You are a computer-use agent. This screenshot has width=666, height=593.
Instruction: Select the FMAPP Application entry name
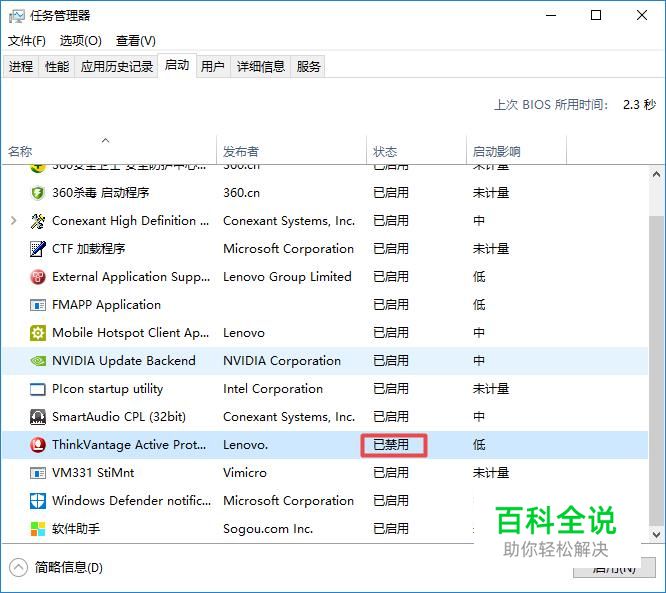tap(106, 305)
